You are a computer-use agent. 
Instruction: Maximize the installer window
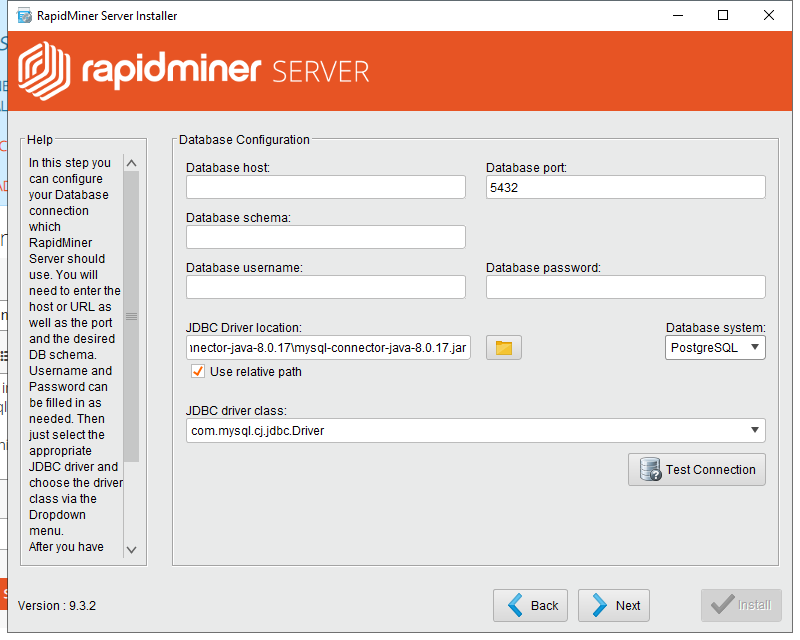coord(722,15)
